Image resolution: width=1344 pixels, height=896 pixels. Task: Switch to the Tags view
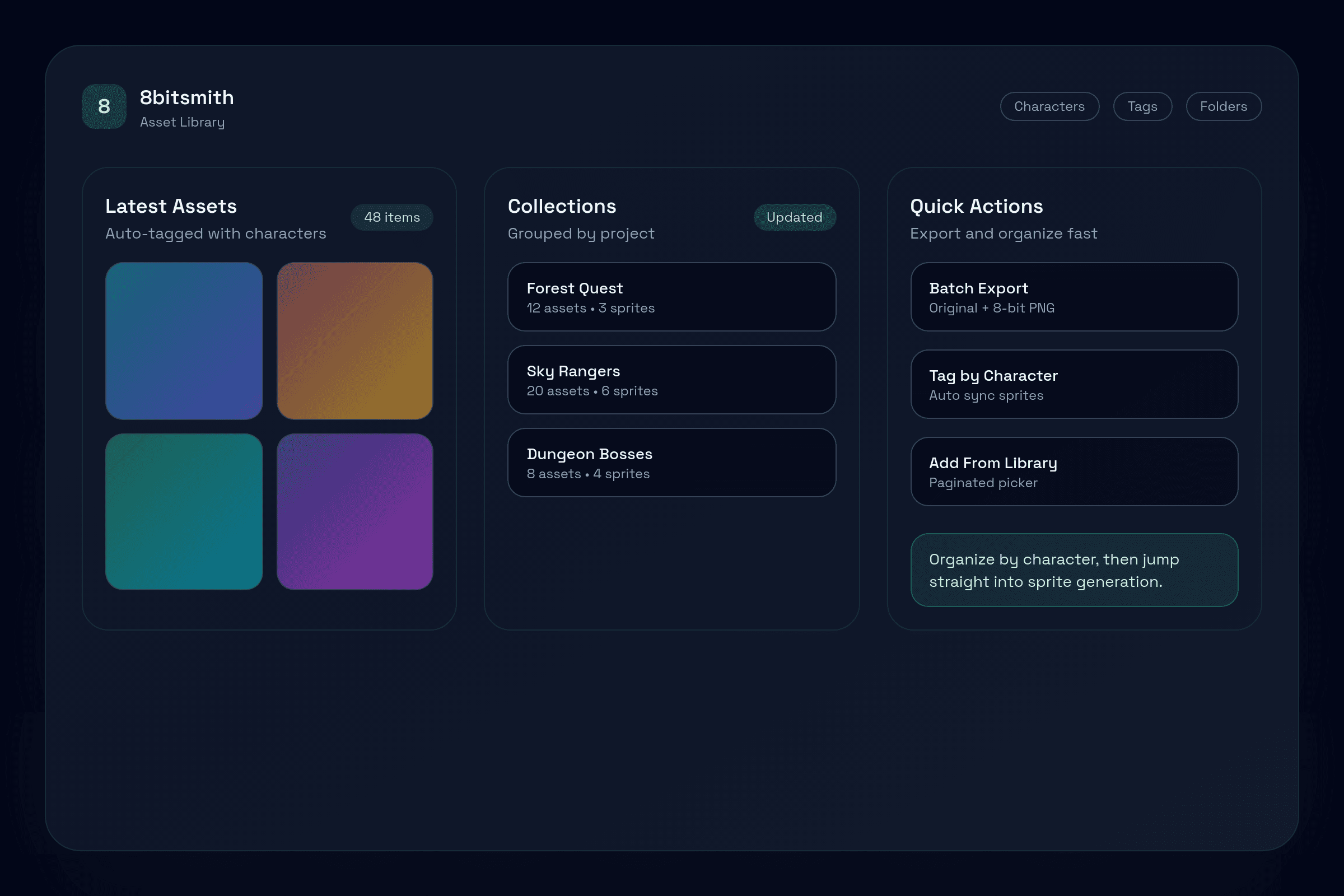1142,106
